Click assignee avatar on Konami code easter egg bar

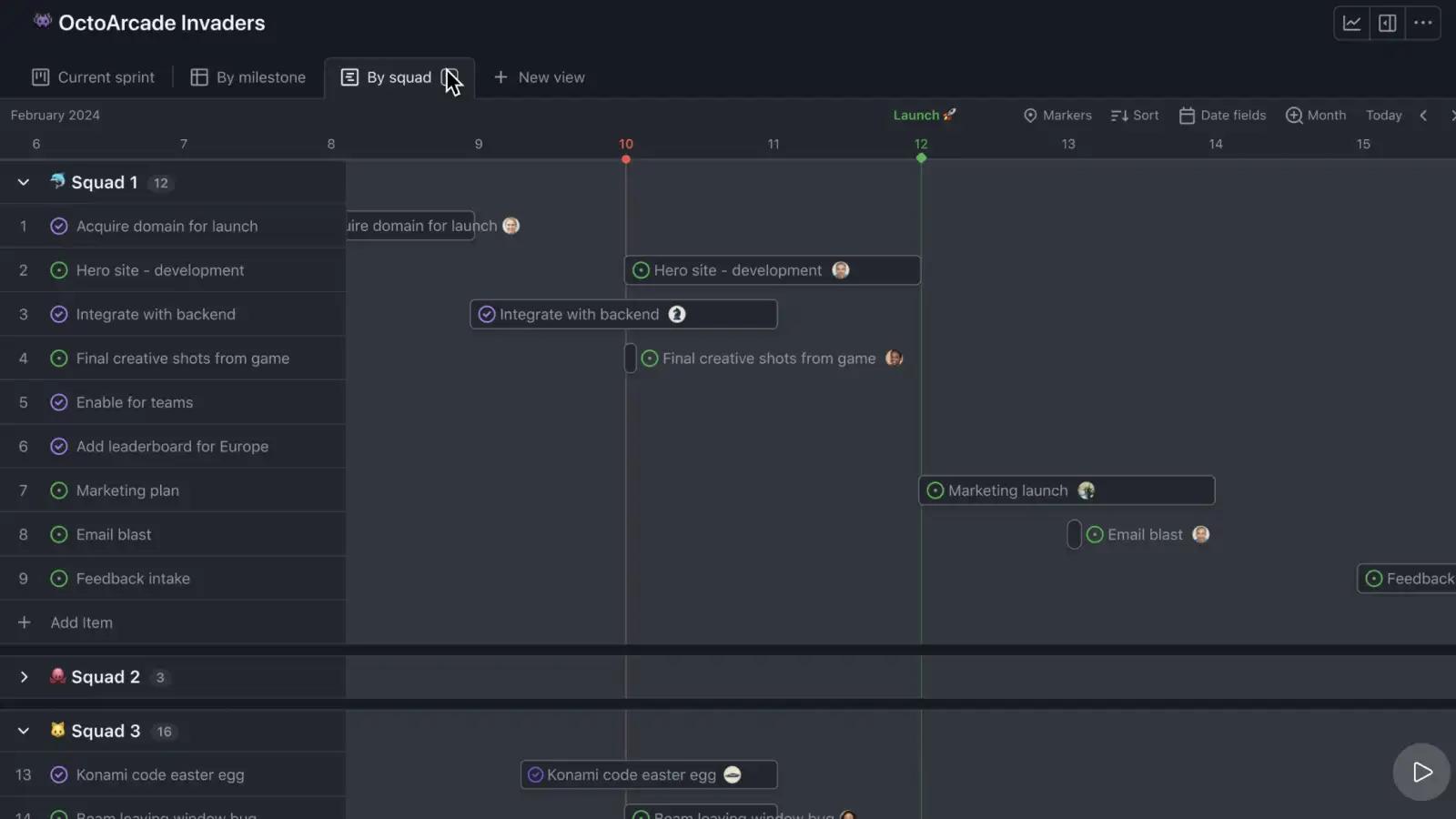[x=733, y=775]
